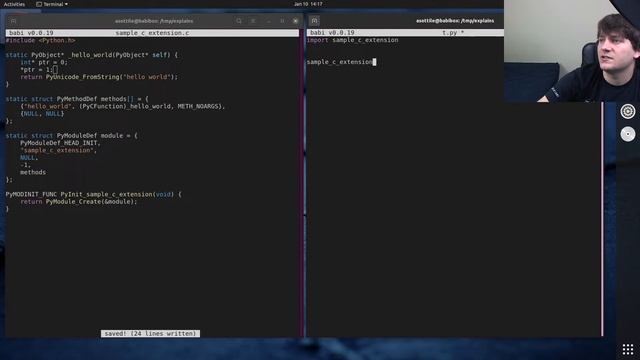
Task: Click the '*ptr = 1;' line
Action: point(37,70)
